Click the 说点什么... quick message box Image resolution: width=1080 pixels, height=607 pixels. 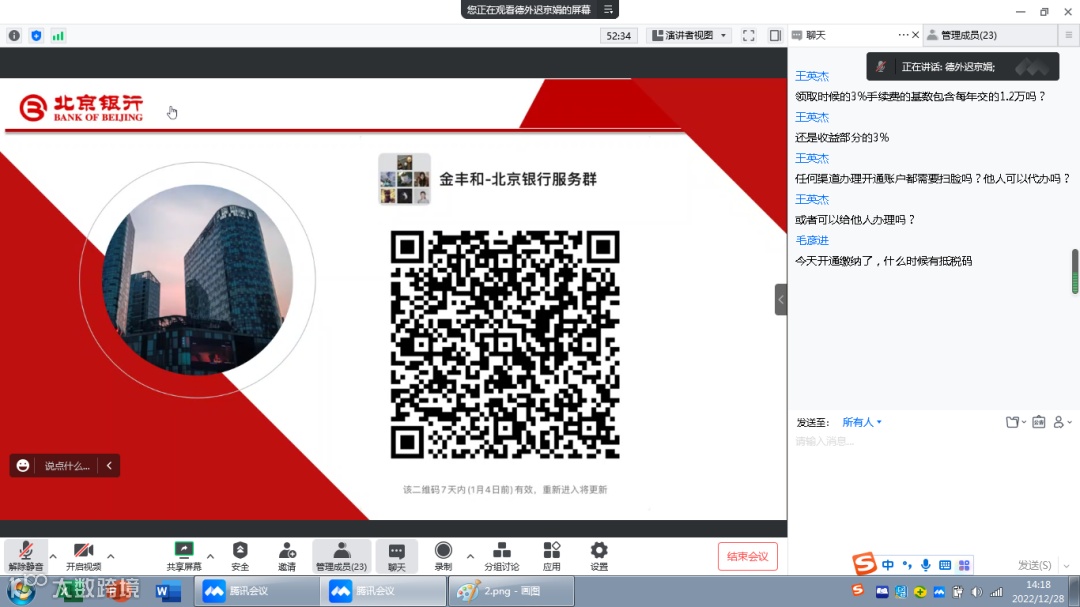(67, 466)
